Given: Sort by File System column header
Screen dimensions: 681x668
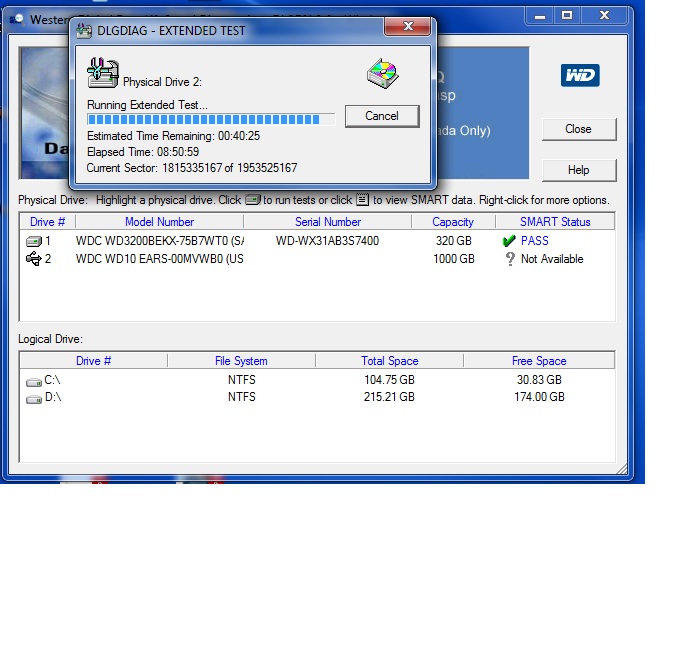Looking at the screenshot, I should (241, 361).
